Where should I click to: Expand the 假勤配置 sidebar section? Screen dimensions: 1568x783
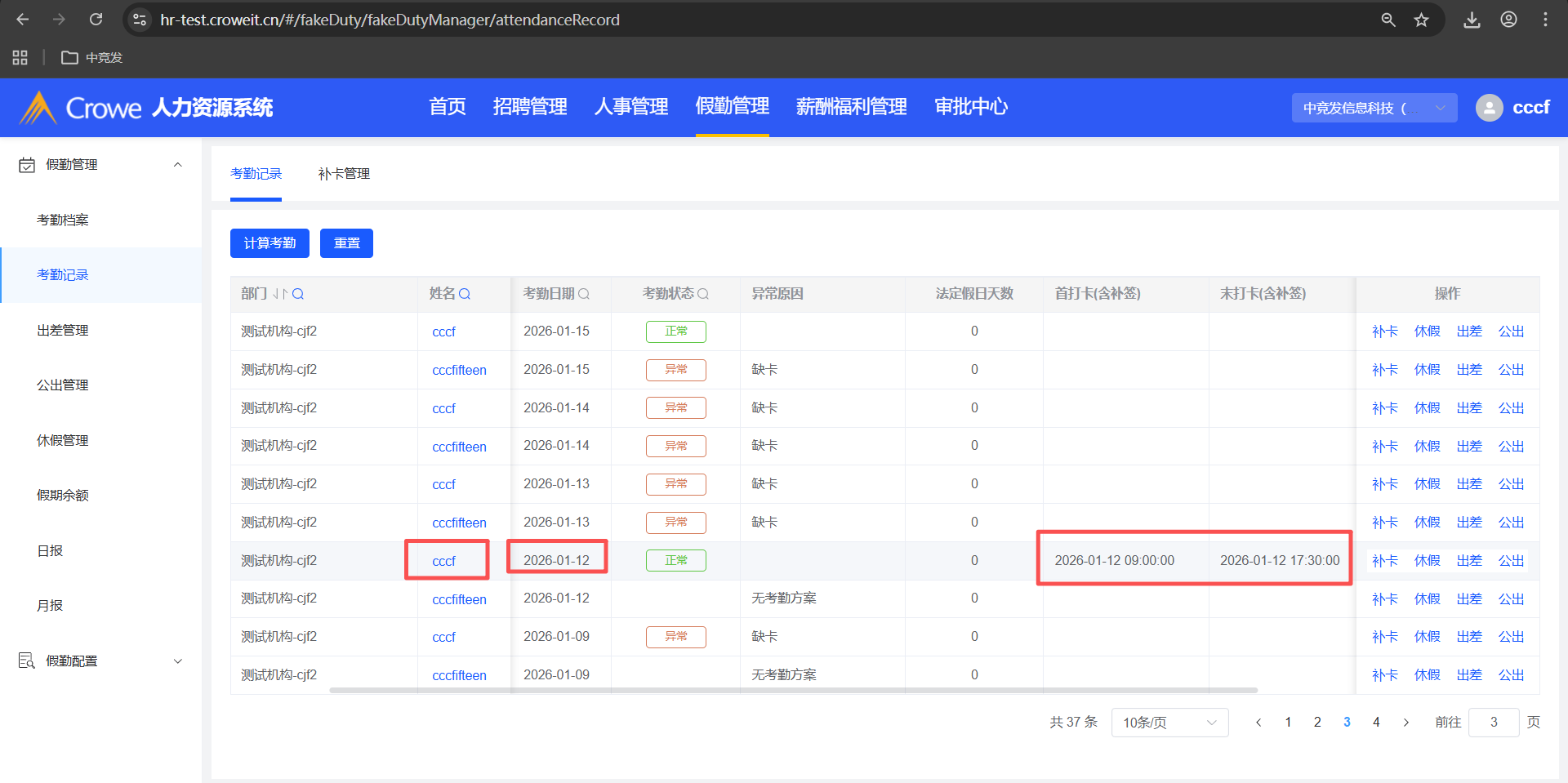pos(178,661)
